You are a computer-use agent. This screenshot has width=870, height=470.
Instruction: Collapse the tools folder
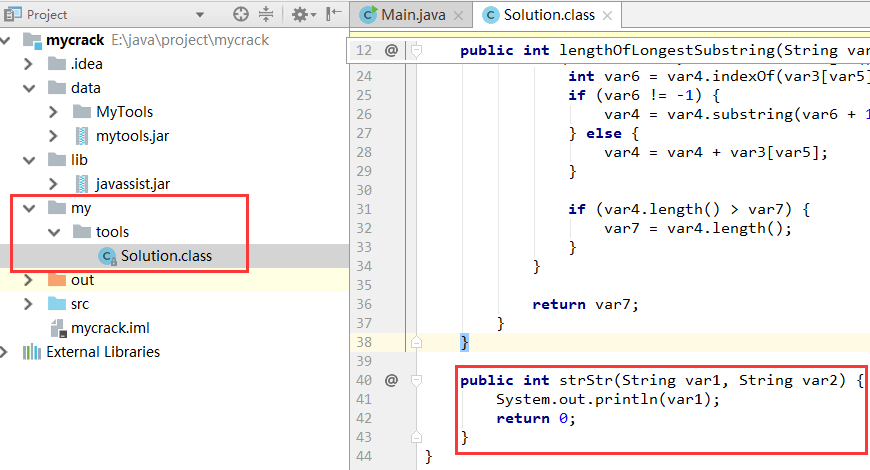(54, 232)
